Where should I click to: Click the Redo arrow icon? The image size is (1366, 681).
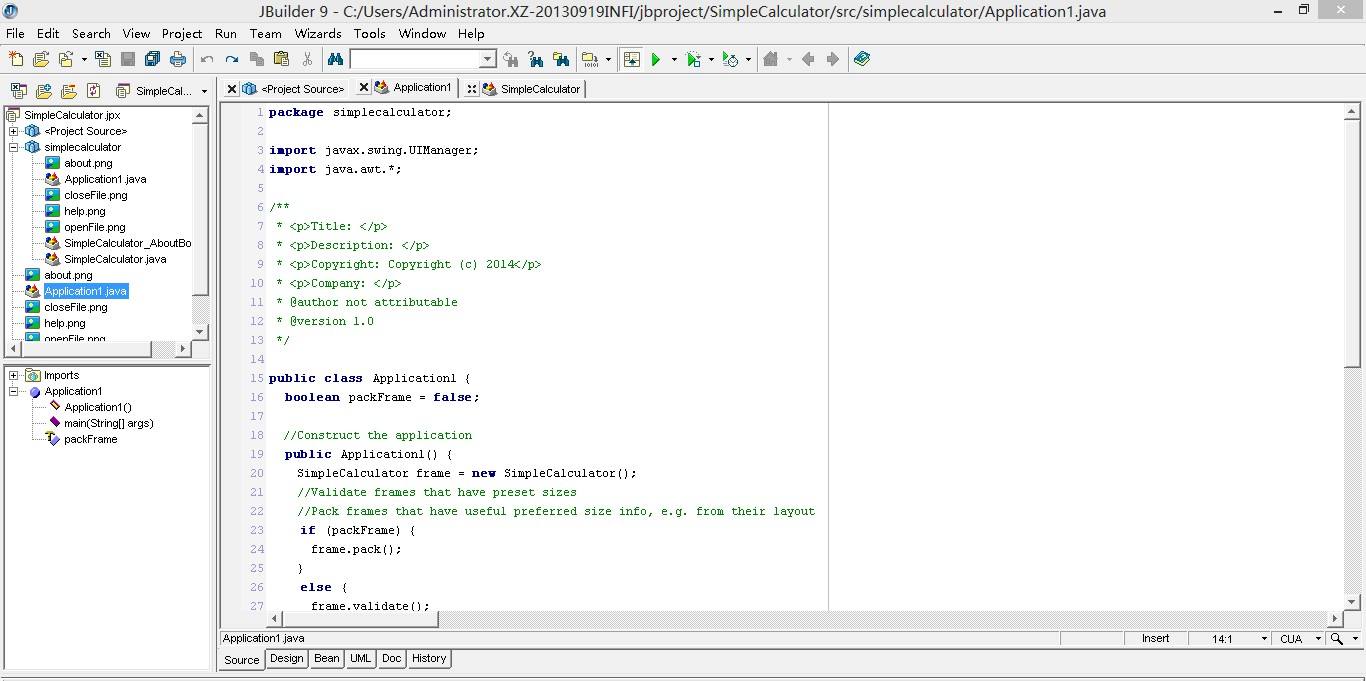232,60
